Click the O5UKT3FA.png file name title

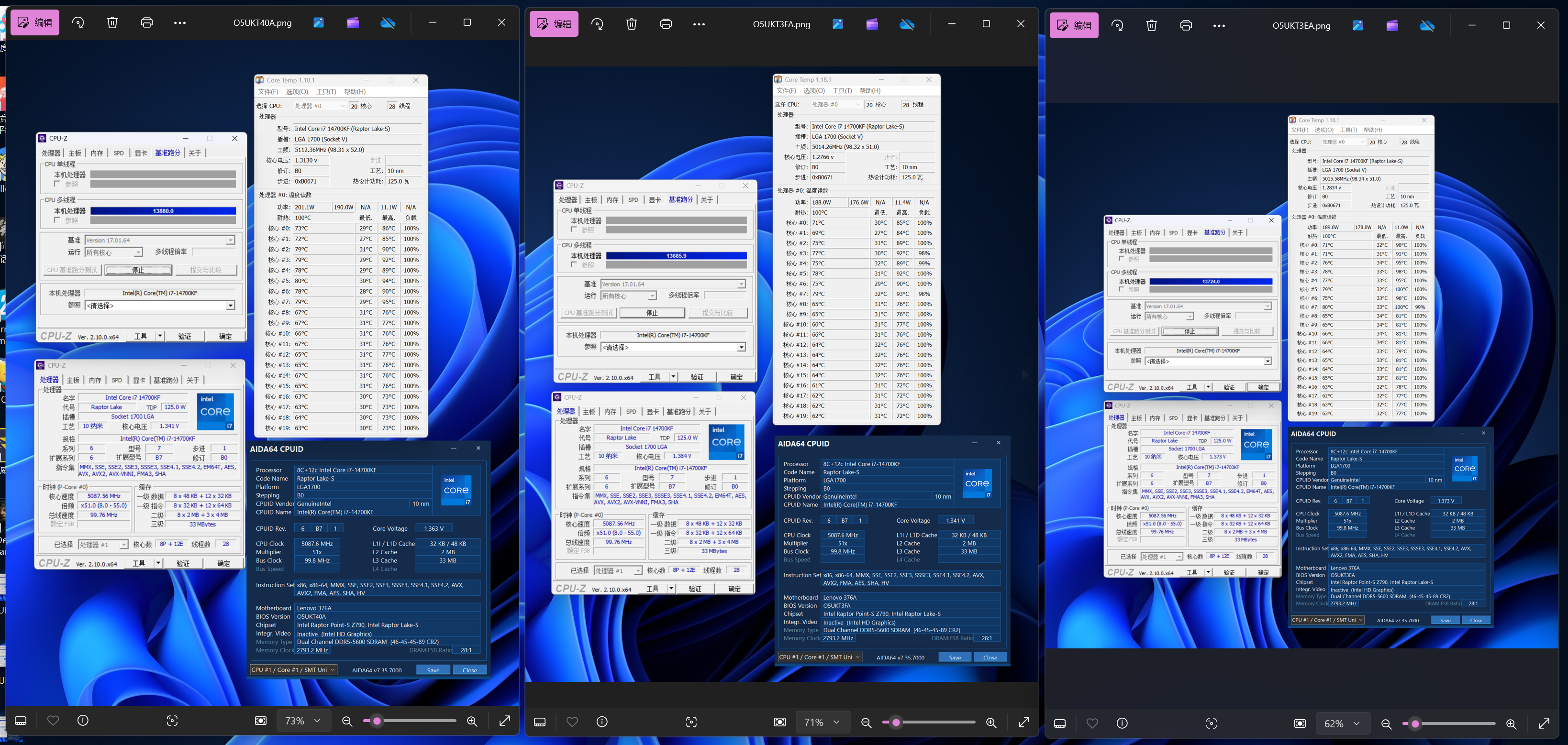click(x=781, y=24)
